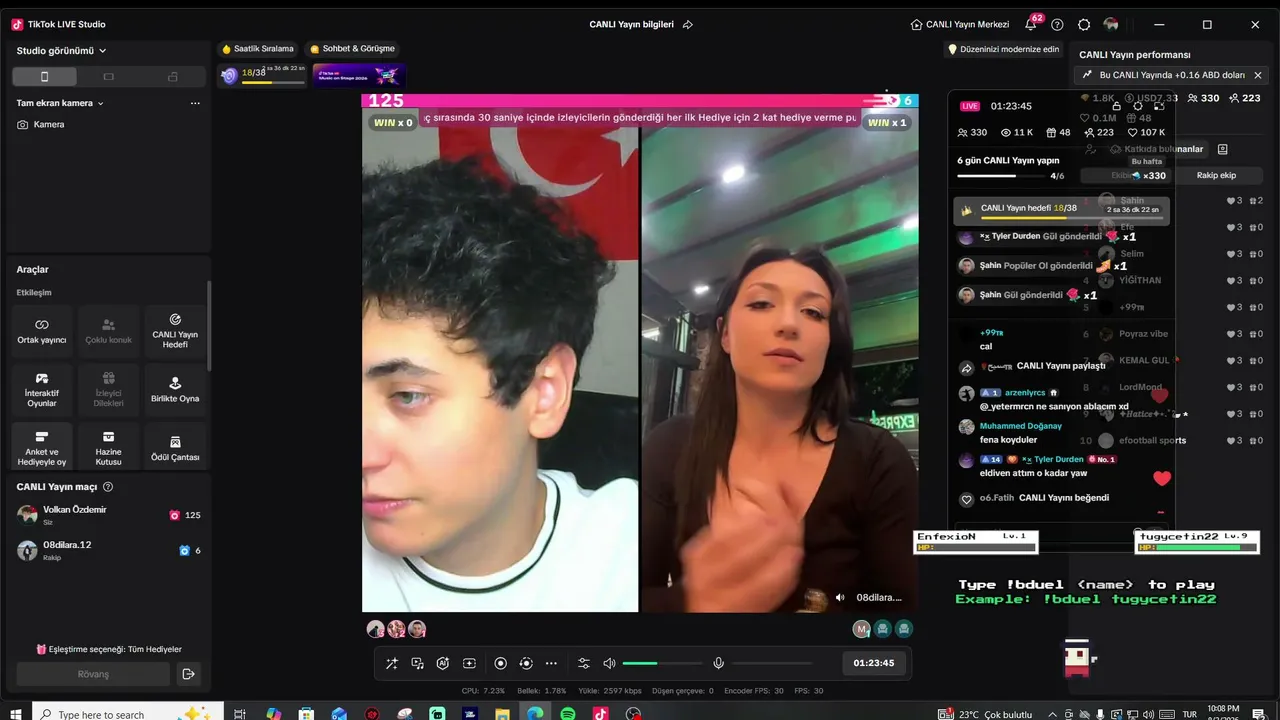Click in the Windows search box
The width and height of the screenshot is (1280, 720).
point(129,714)
